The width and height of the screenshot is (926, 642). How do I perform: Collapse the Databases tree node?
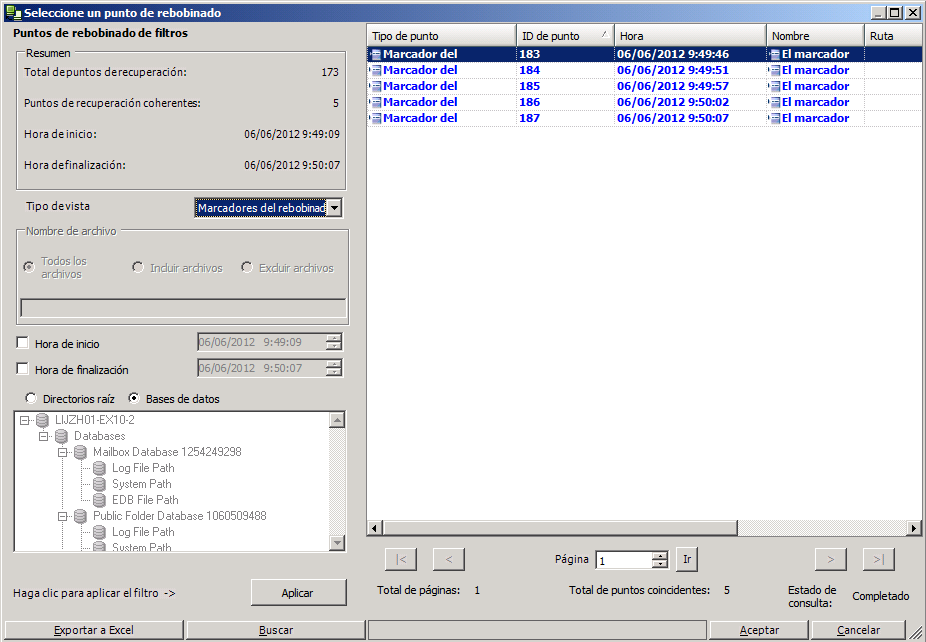pyautogui.click(x=43, y=436)
